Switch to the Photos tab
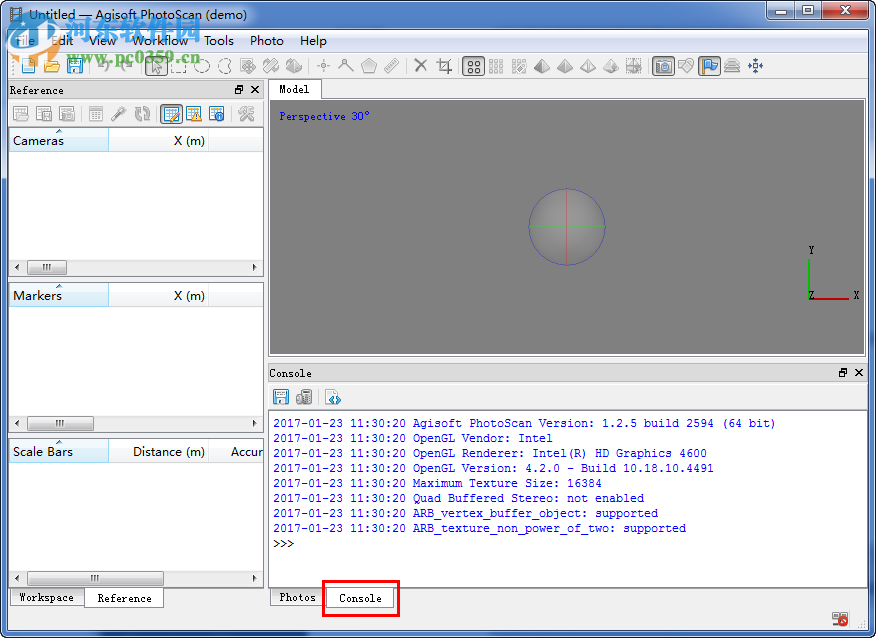This screenshot has width=876, height=638. pyautogui.click(x=295, y=597)
